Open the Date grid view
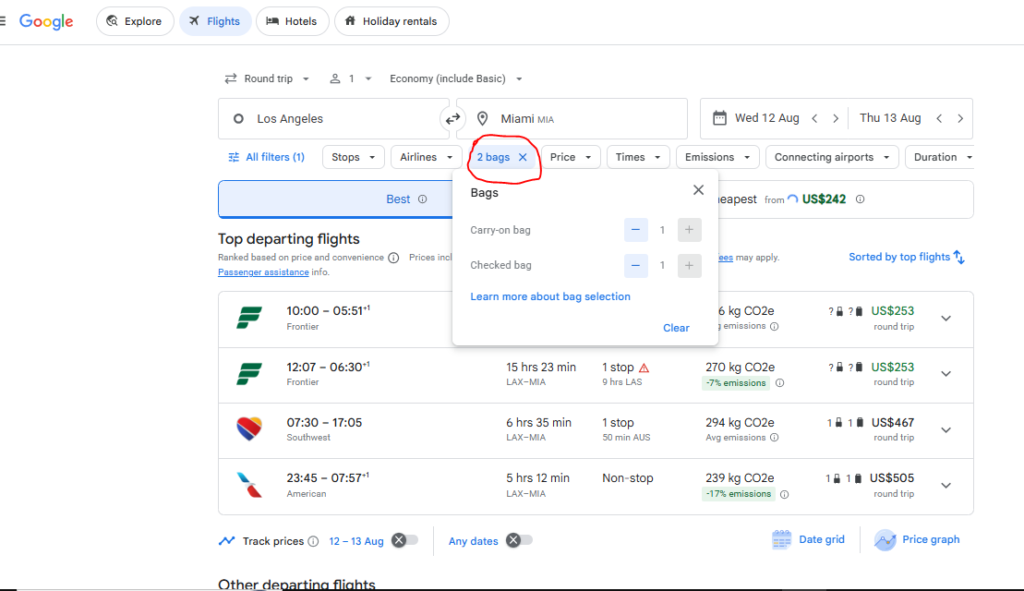Screen dimensions: 1024x591 (x=808, y=540)
